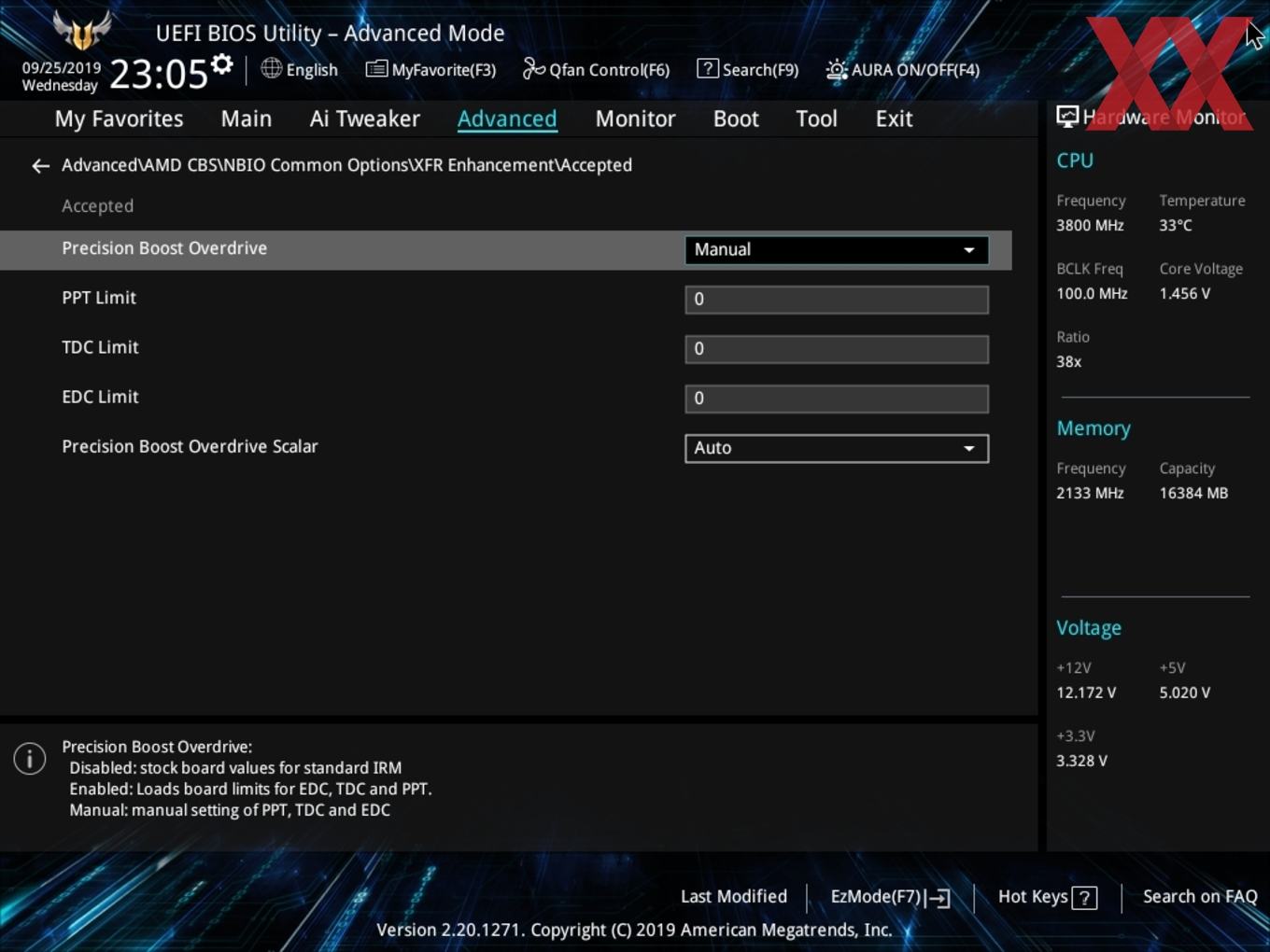Click CPU frequency value 3800 MHz

[1090, 226]
